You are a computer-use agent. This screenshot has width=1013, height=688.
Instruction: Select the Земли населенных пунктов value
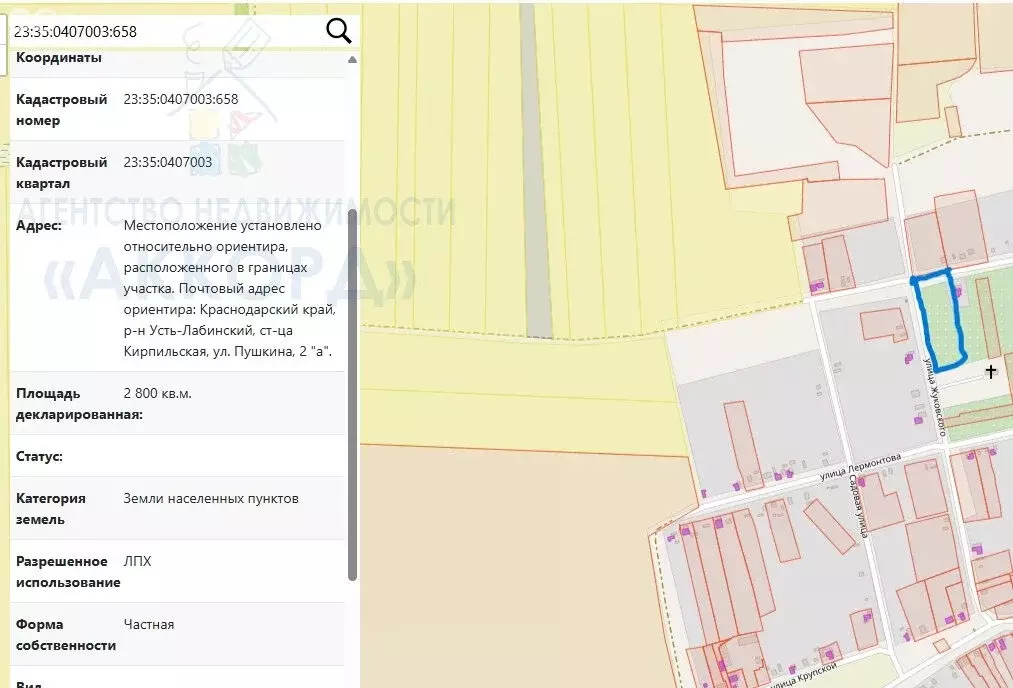coord(211,498)
